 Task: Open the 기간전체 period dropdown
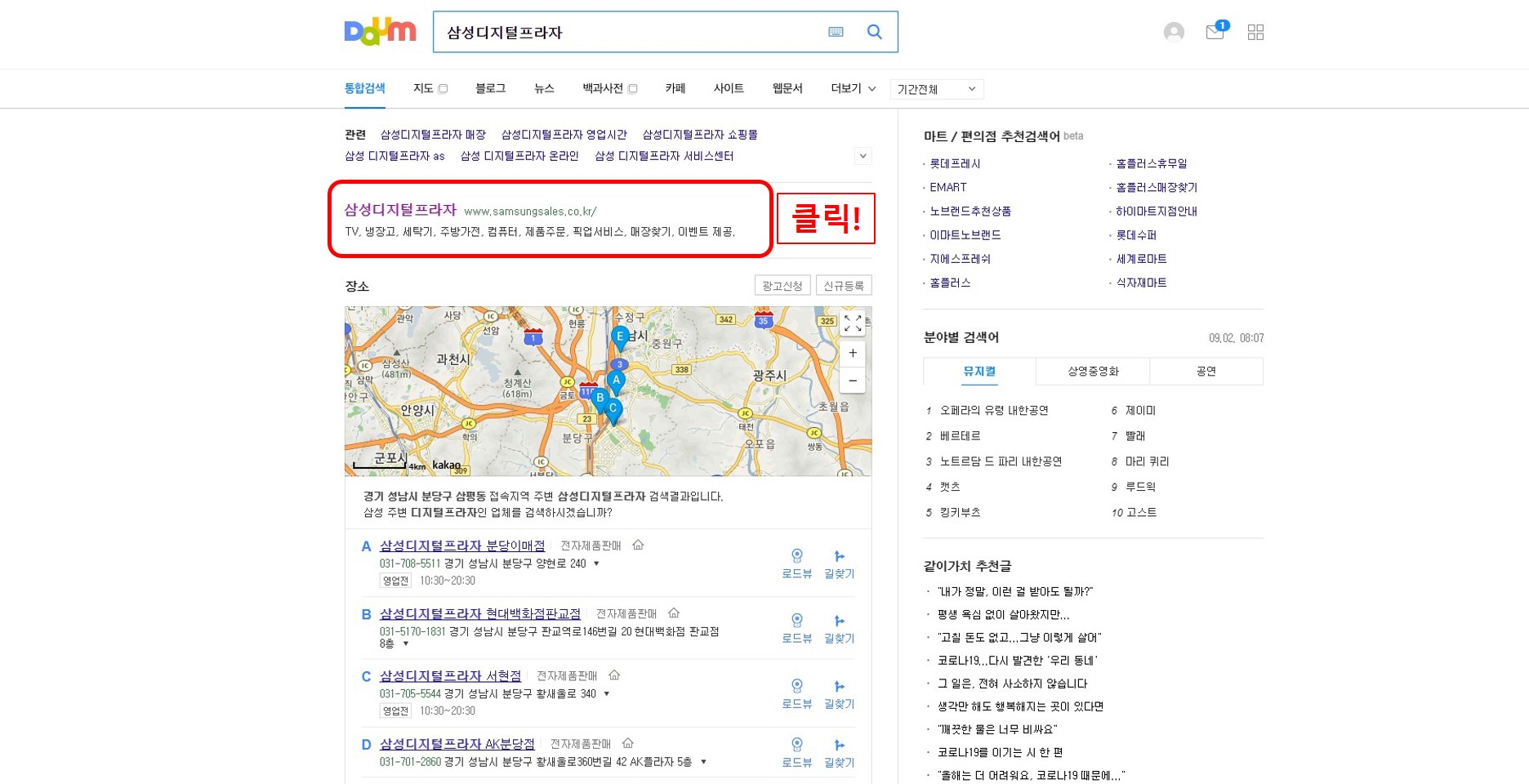click(x=937, y=89)
